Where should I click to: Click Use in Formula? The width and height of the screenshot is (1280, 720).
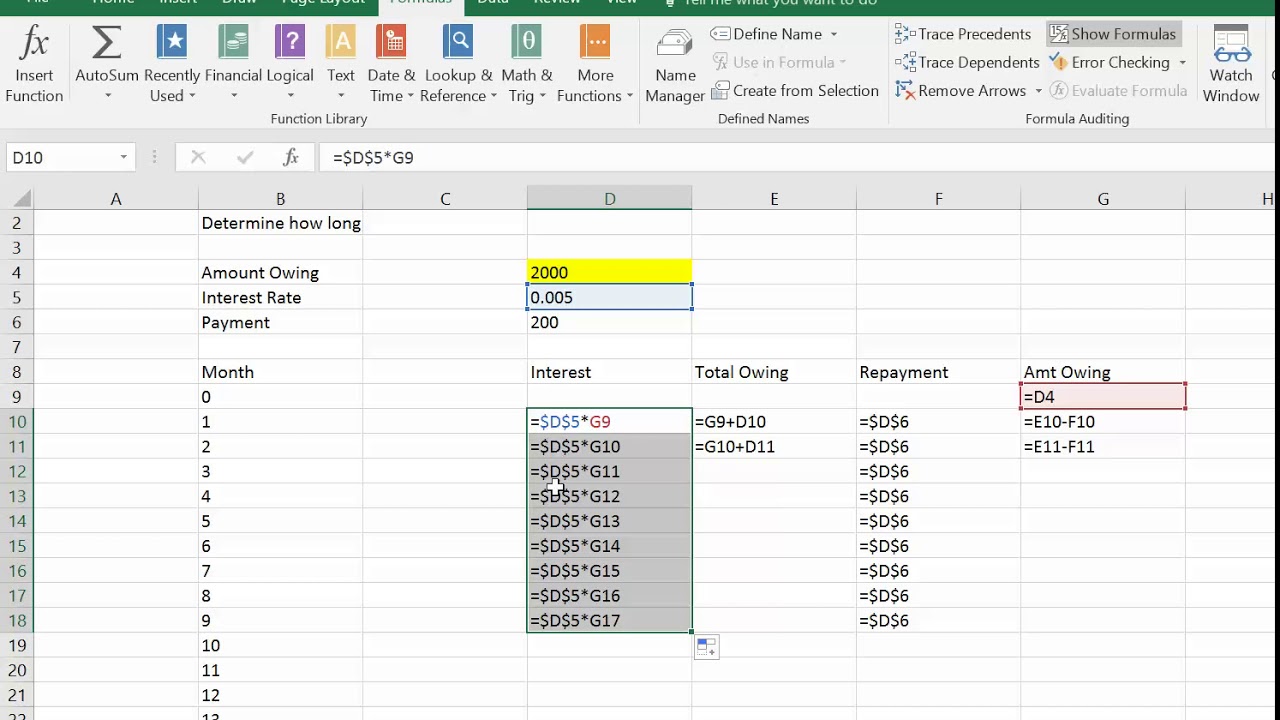click(779, 62)
